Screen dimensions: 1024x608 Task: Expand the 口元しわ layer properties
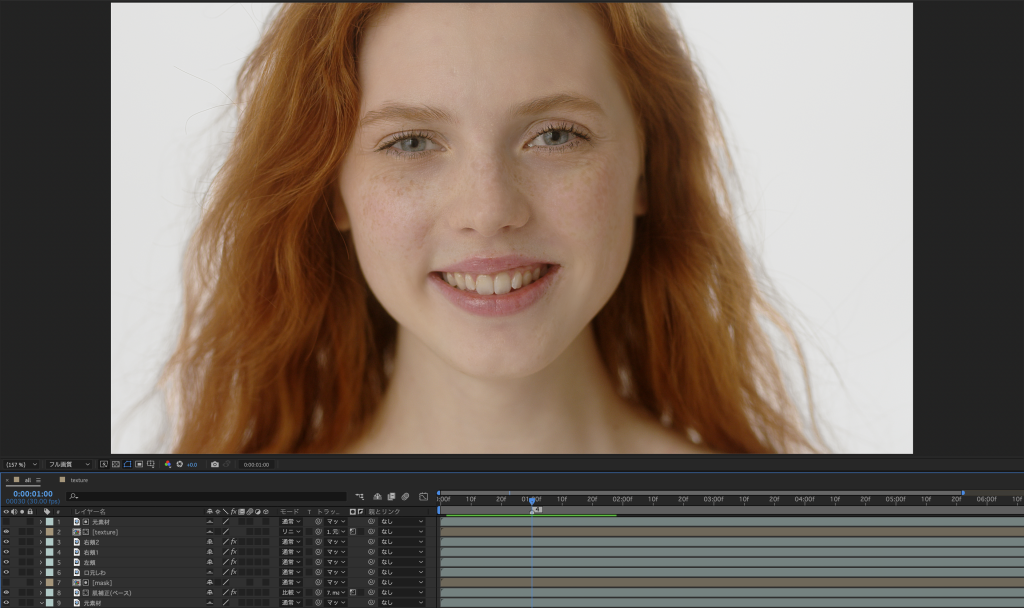41,572
